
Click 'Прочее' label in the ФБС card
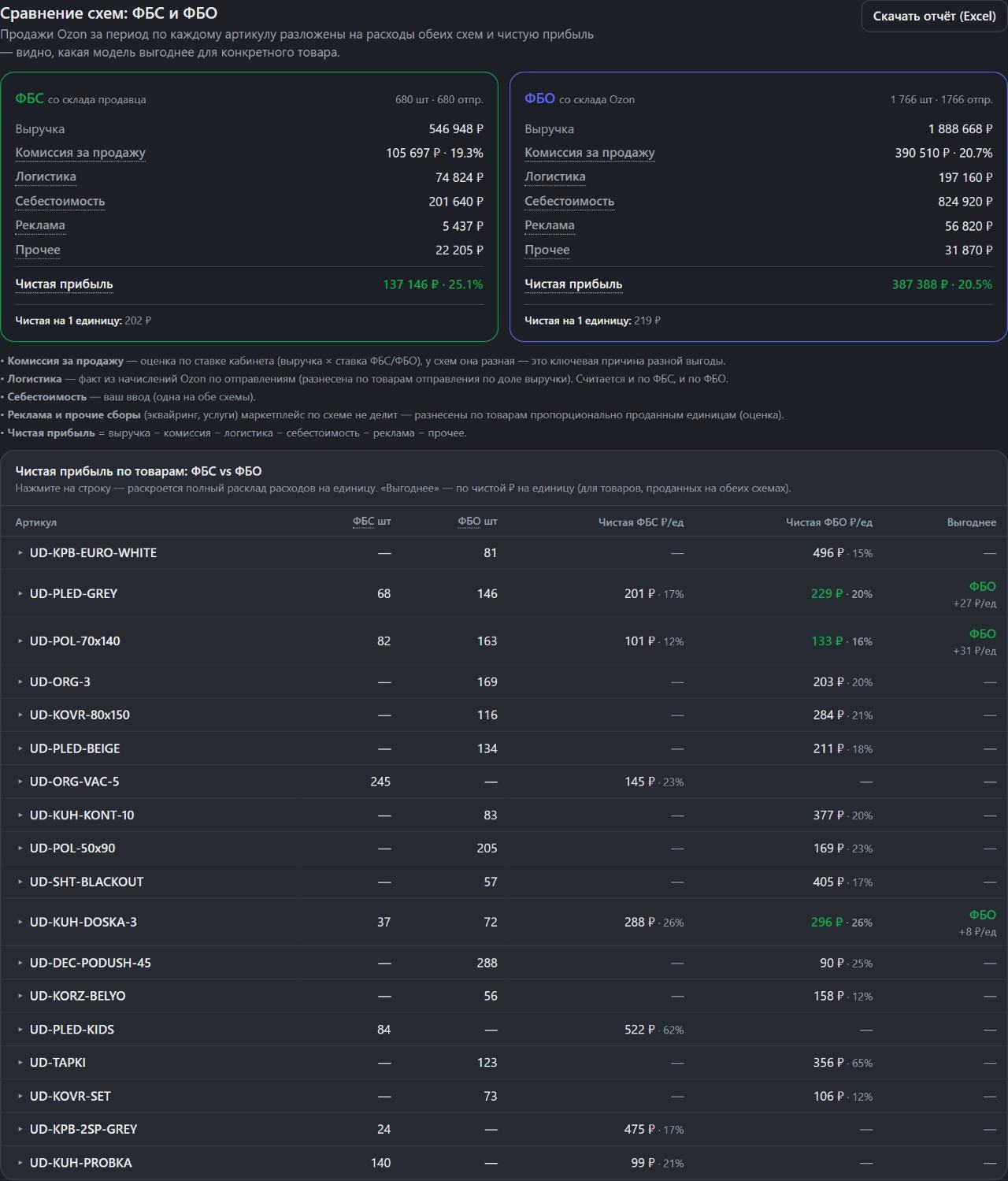click(38, 250)
